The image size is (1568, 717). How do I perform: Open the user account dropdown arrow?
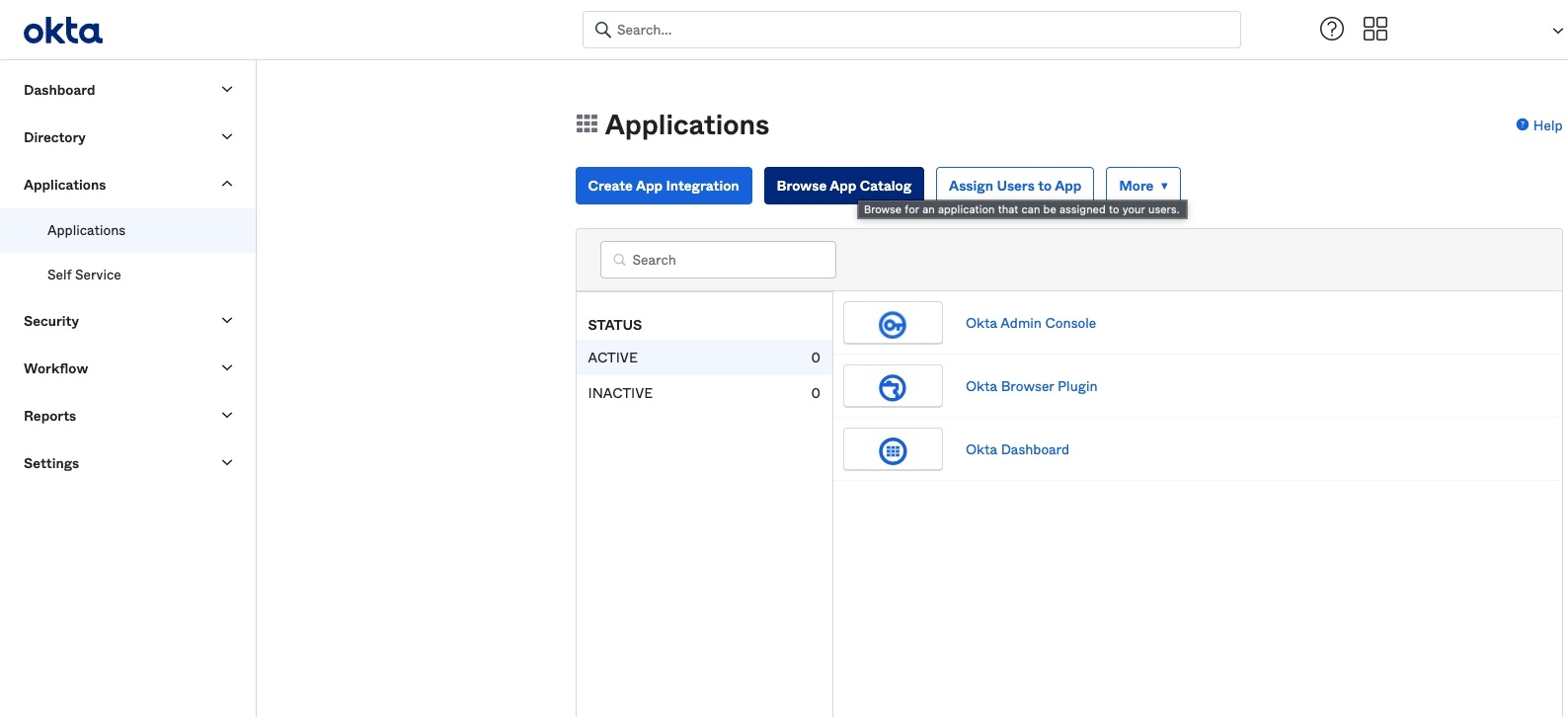1557,31
